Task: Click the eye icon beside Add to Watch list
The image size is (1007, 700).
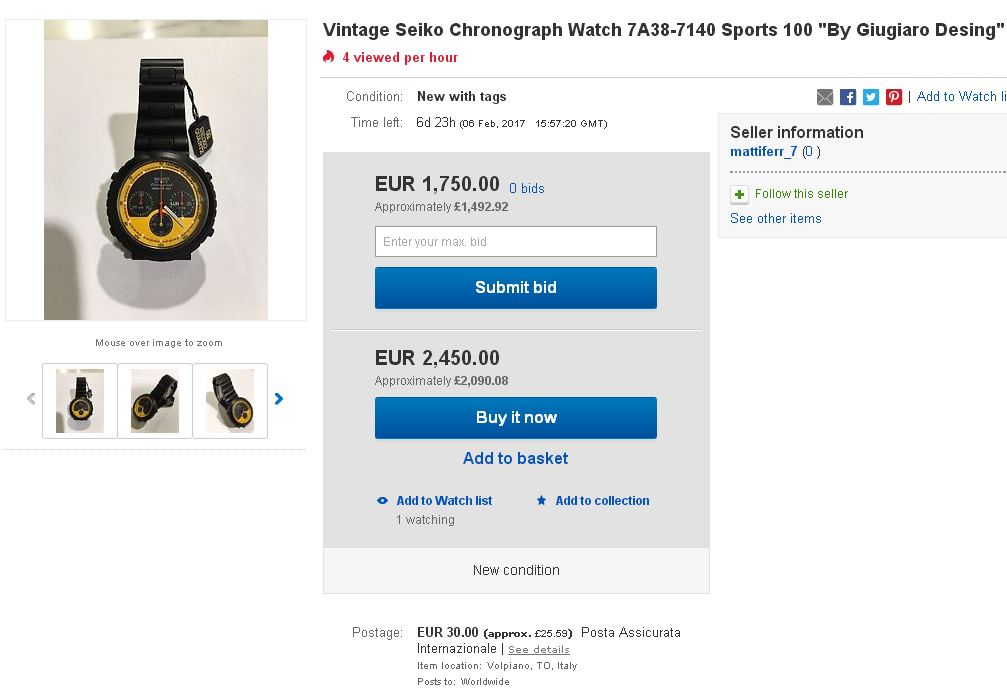Action: coord(382,501)
